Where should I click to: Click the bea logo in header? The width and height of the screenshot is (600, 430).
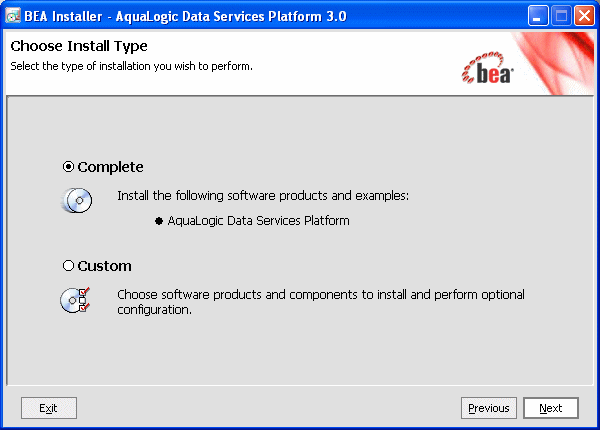click(x=488, y=68)
